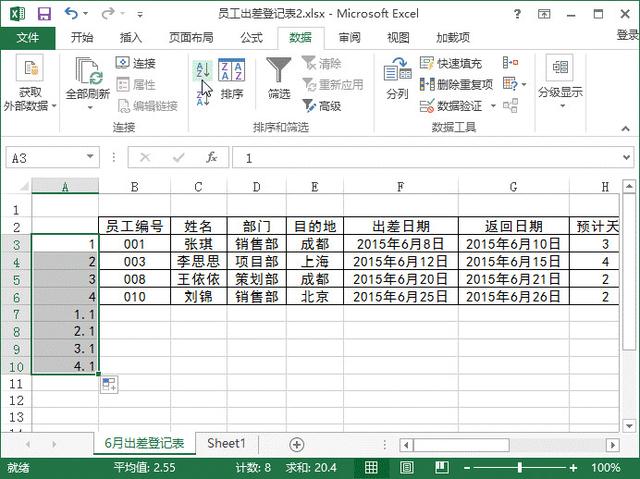Viewport: 640px width, 479px height.
Task: Click the zoom slider handle
Action: [520, 468]
